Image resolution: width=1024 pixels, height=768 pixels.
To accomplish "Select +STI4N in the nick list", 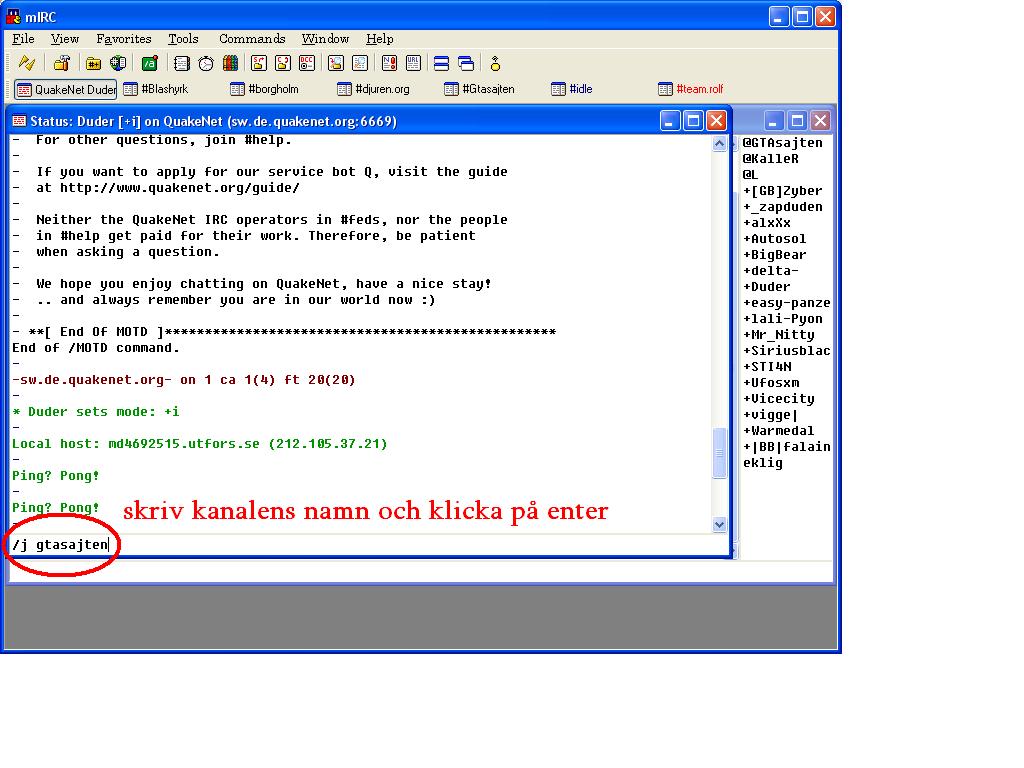I will [767, 367].
